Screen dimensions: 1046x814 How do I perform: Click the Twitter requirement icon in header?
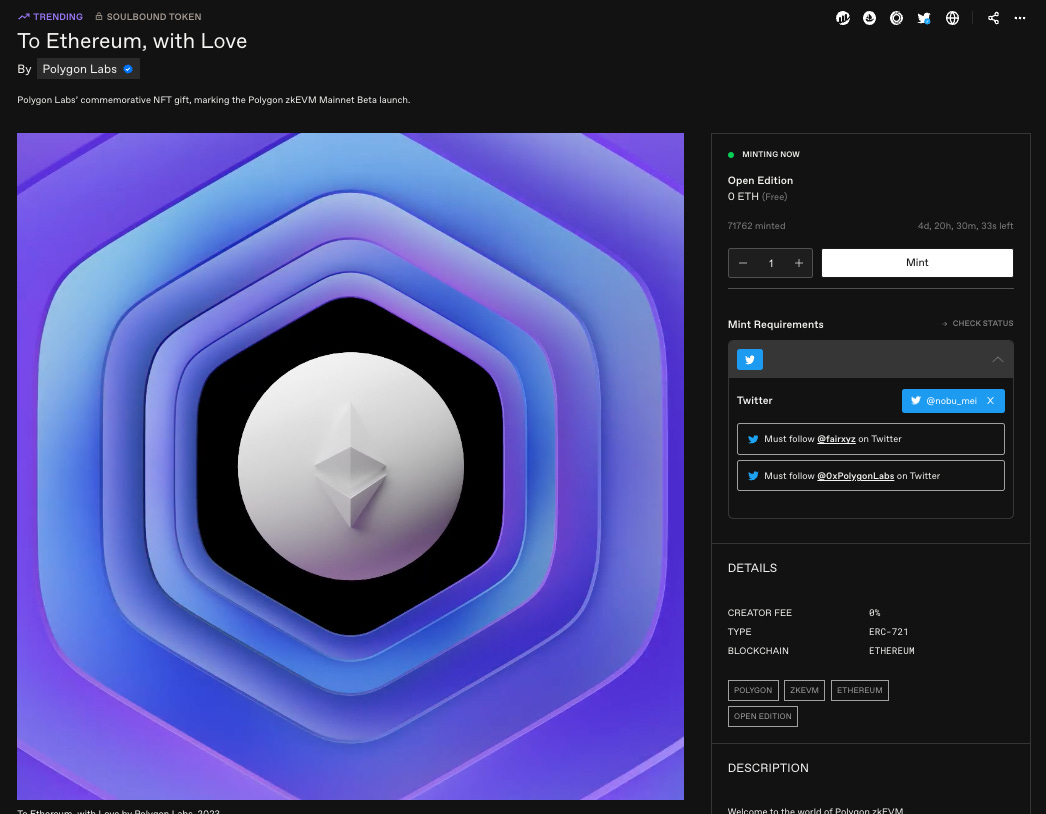[750, 360]
